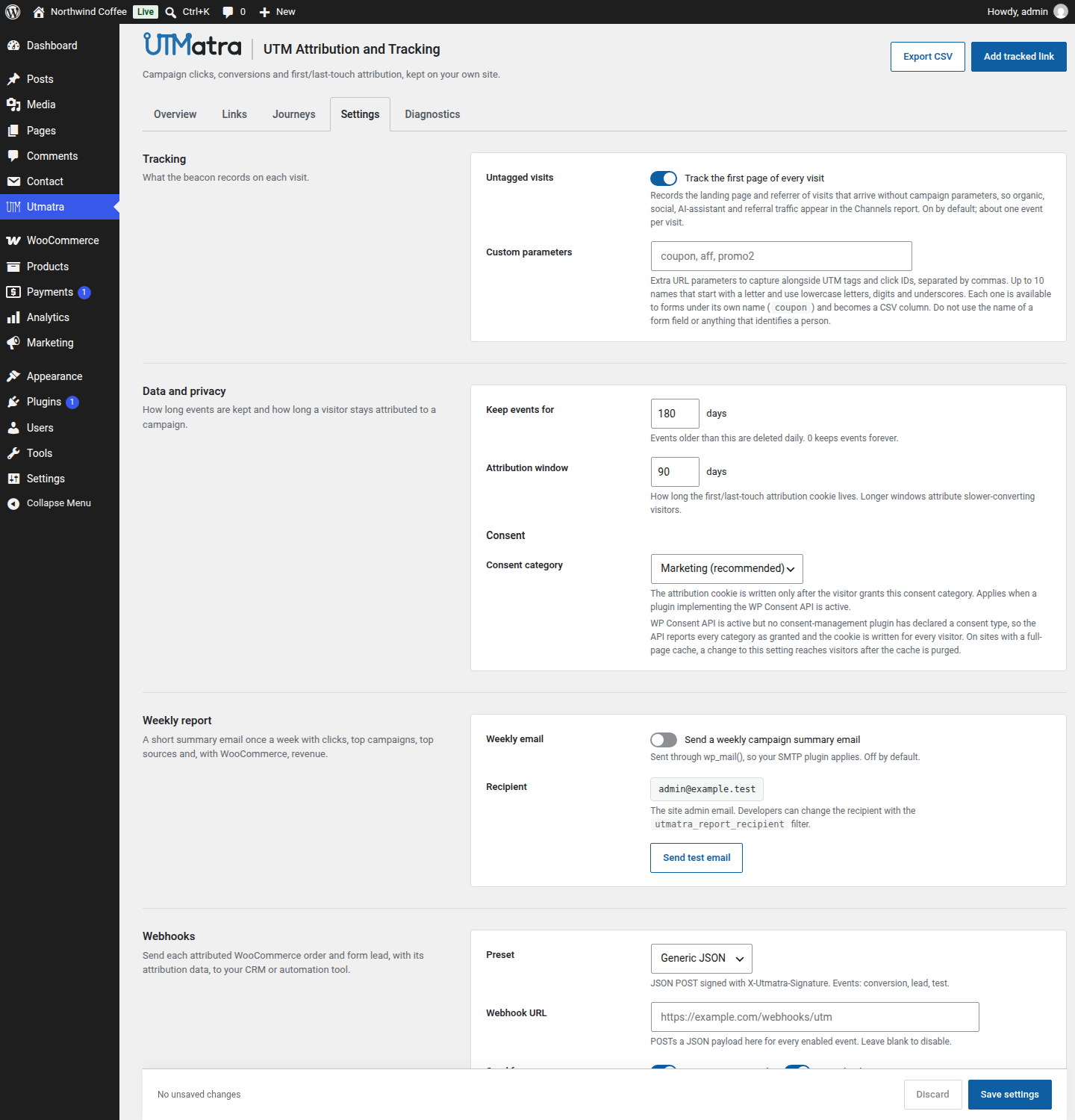Click the Keep events for days field
This screenshot has height=1120, width=1075.
tap(675, 414)
